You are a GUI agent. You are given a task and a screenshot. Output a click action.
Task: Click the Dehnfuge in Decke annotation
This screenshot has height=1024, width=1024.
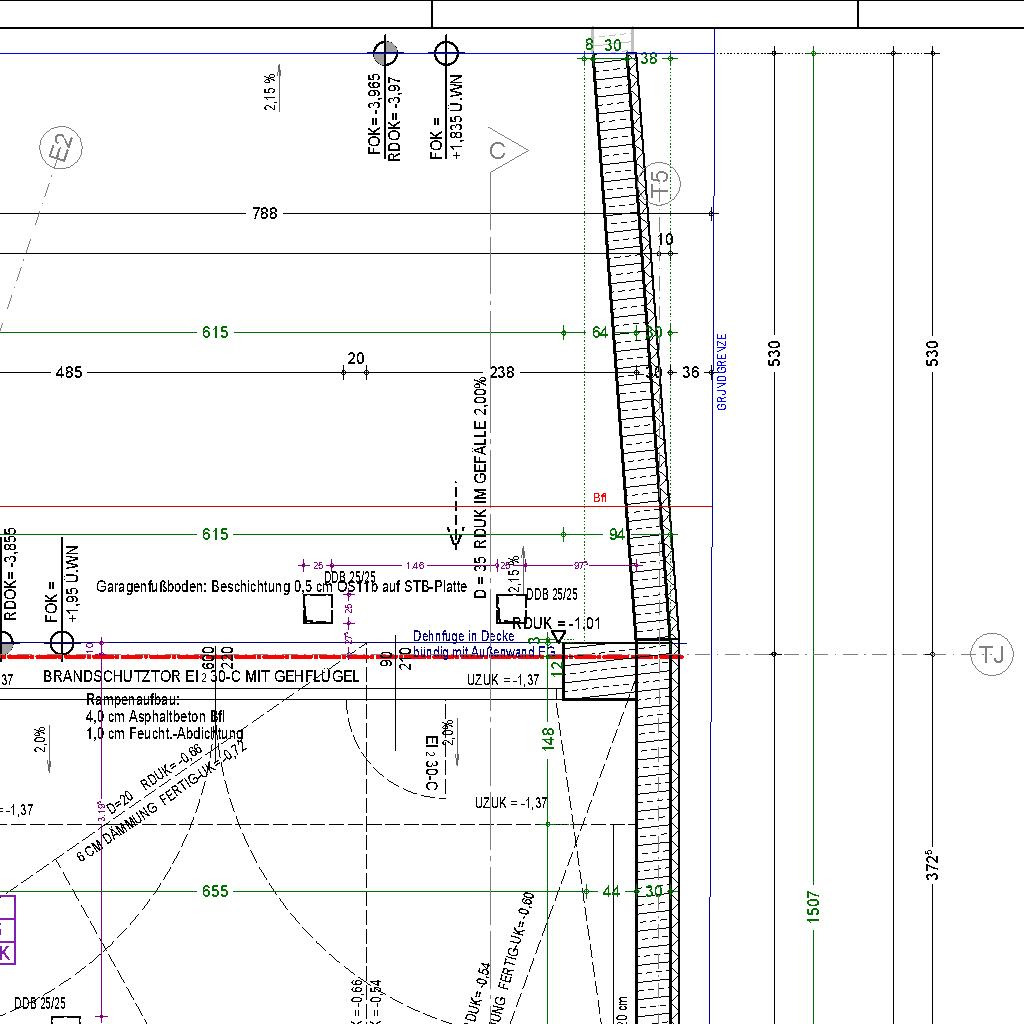tap(464, 636)
